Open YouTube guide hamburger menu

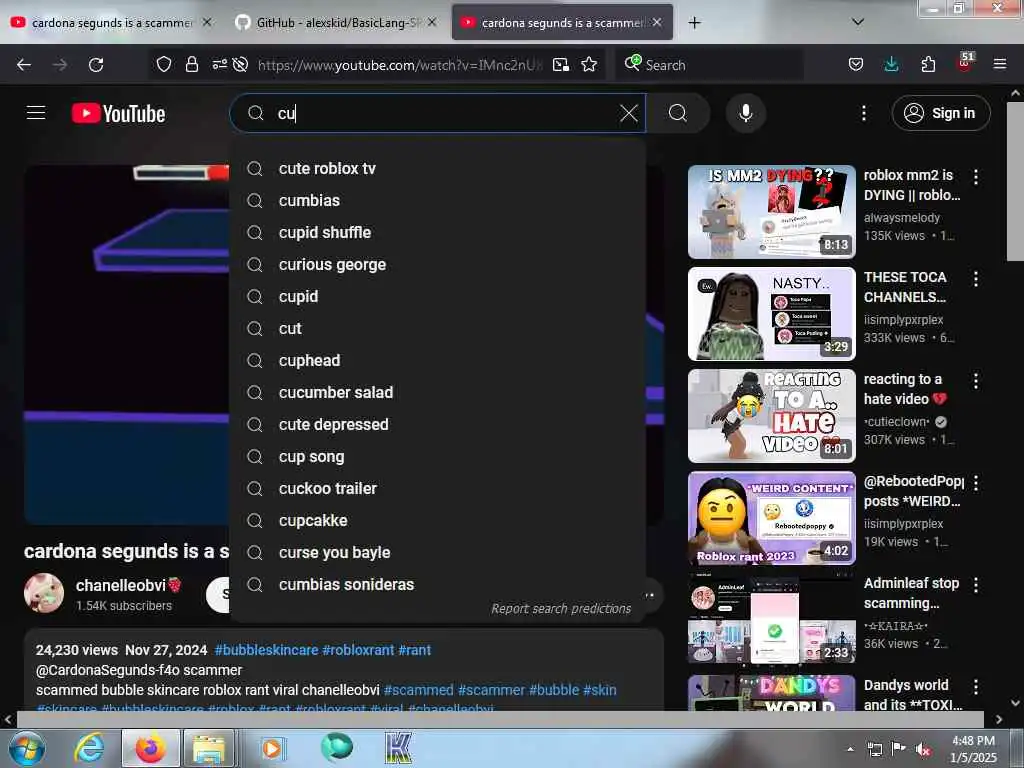point(36,113)
